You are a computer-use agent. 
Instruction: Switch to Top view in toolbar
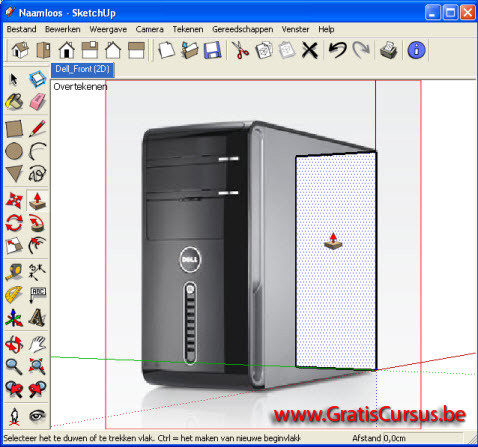(43, 50)
